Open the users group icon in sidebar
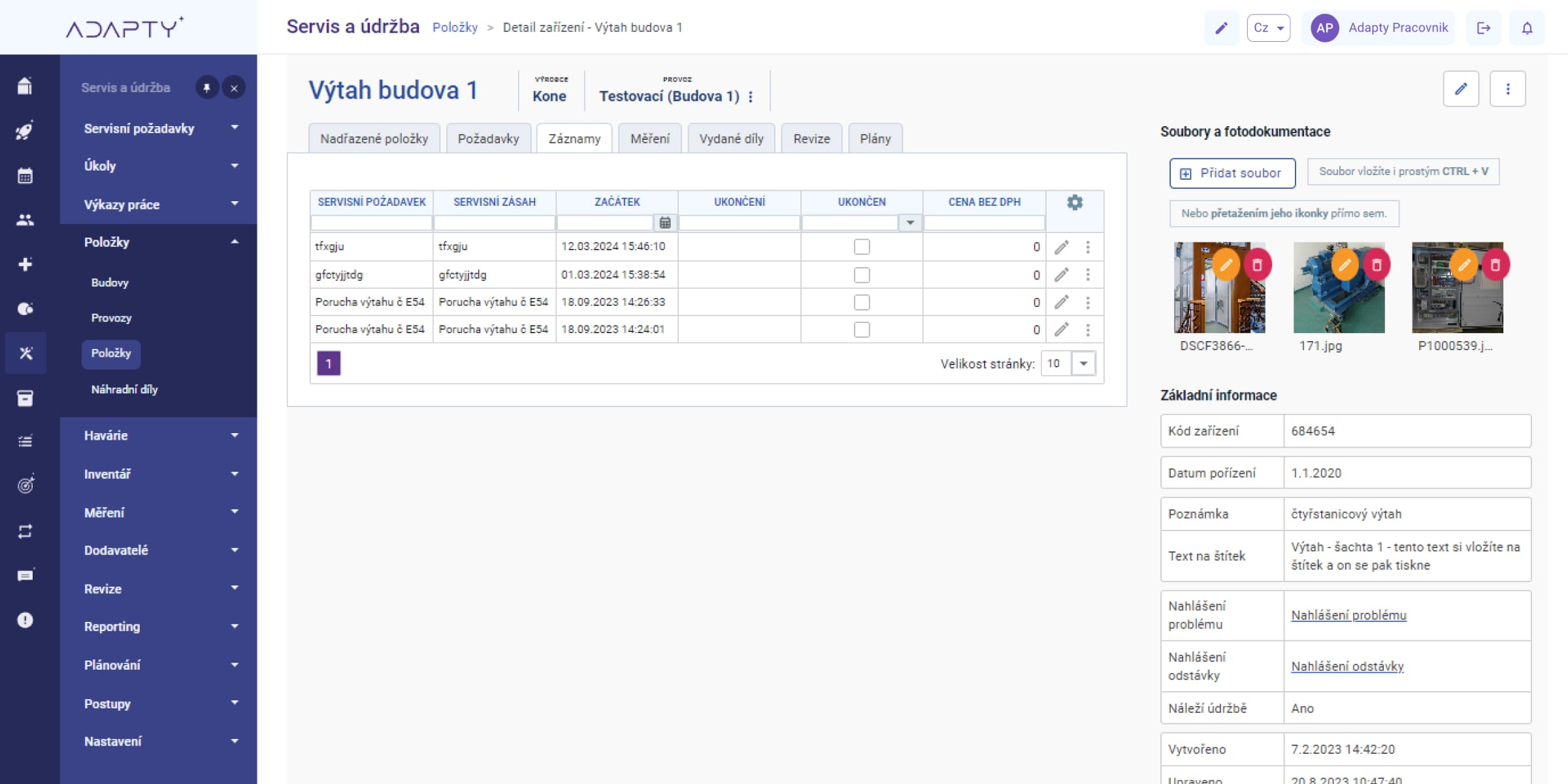 [x=25, y=220]
